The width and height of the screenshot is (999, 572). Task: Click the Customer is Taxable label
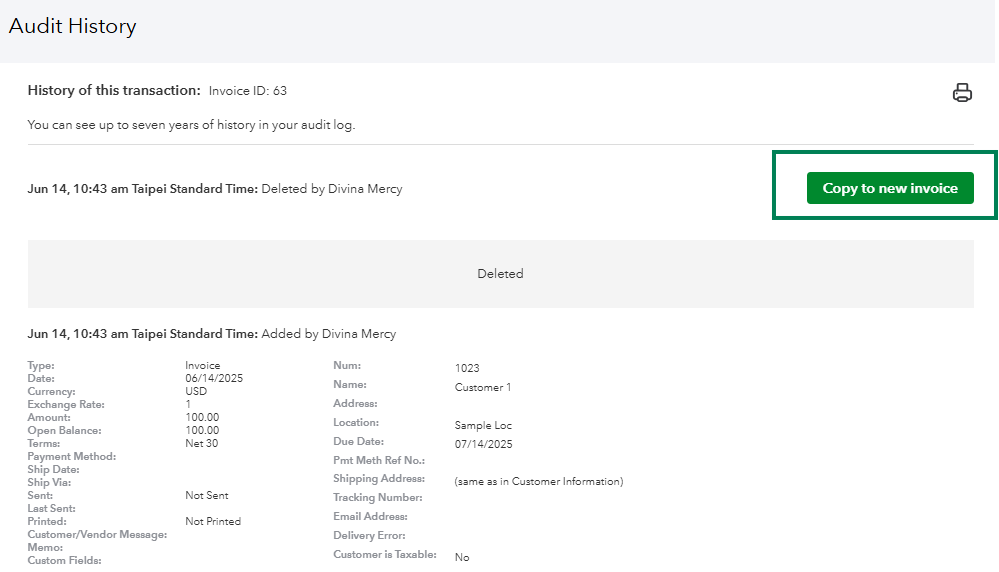click(385, 554)
